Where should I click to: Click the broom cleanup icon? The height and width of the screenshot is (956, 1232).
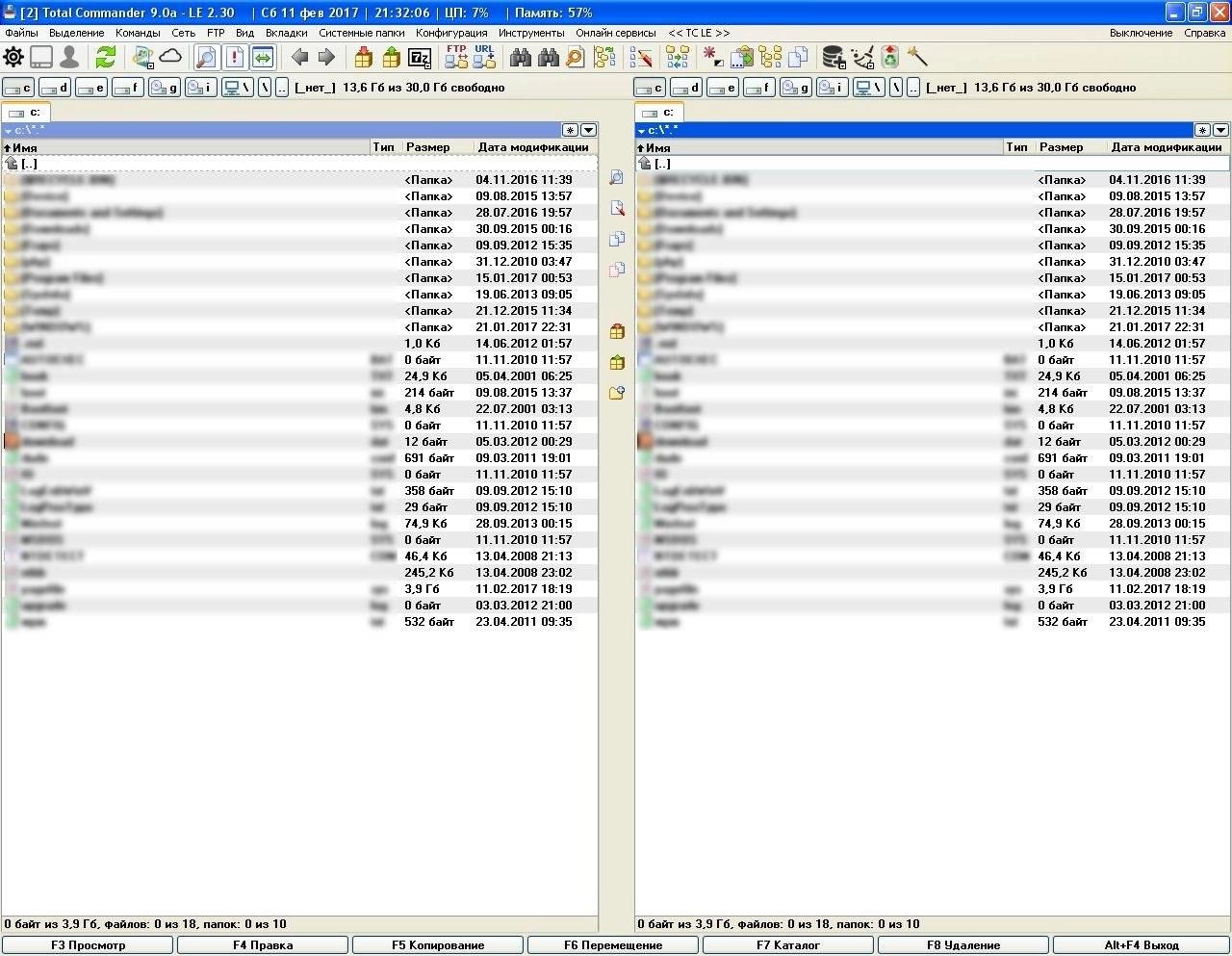click(862, 57)
